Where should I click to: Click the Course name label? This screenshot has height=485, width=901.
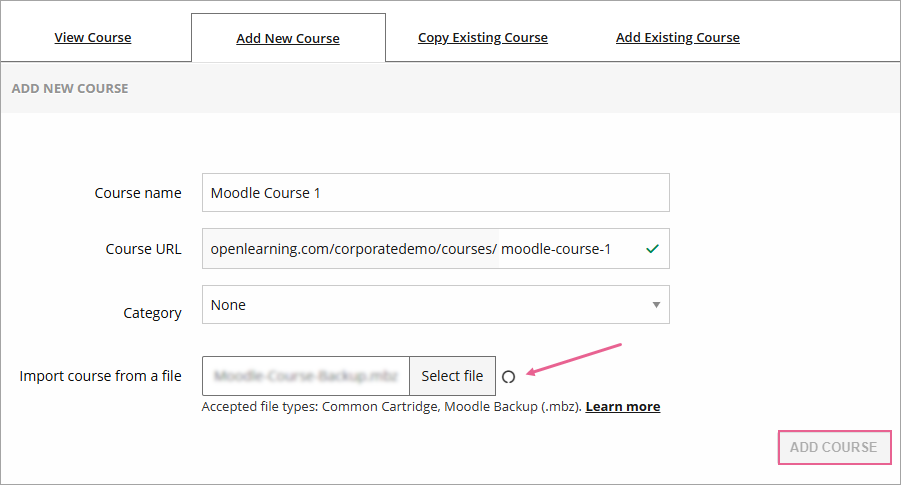click(138, 193)
